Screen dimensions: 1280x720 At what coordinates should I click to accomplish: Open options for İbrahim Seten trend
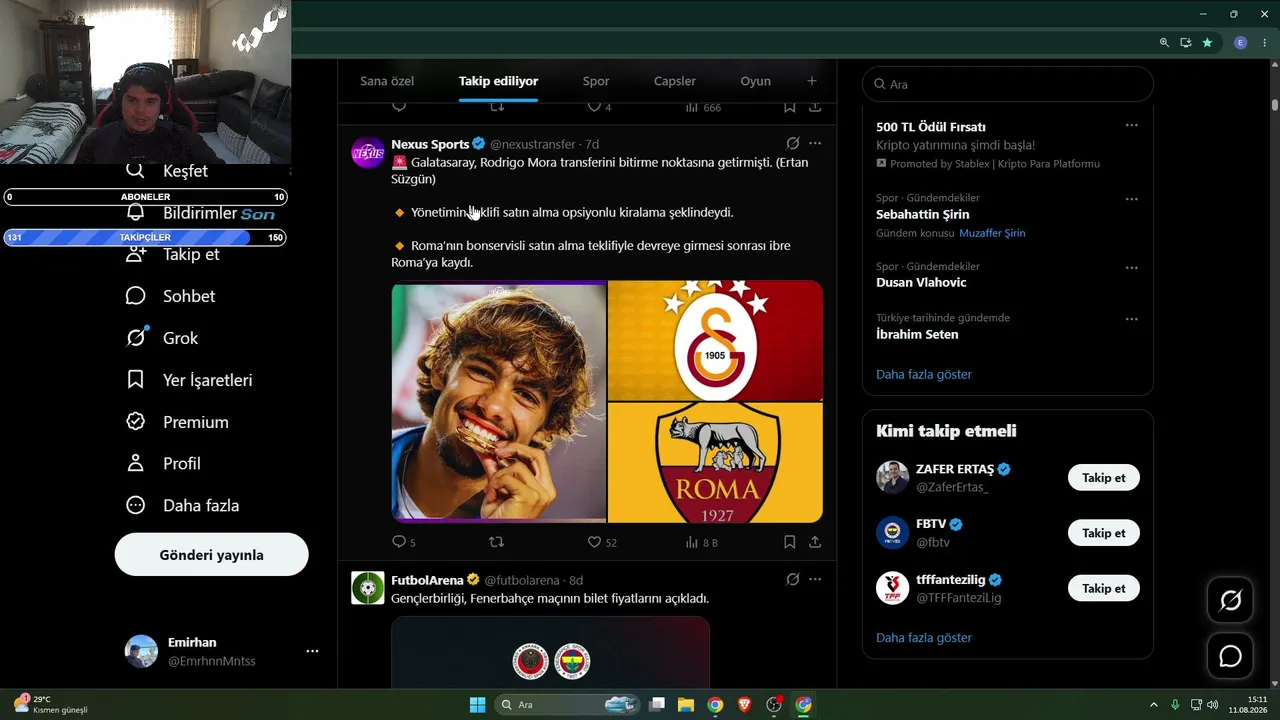tap(1132, 319)
